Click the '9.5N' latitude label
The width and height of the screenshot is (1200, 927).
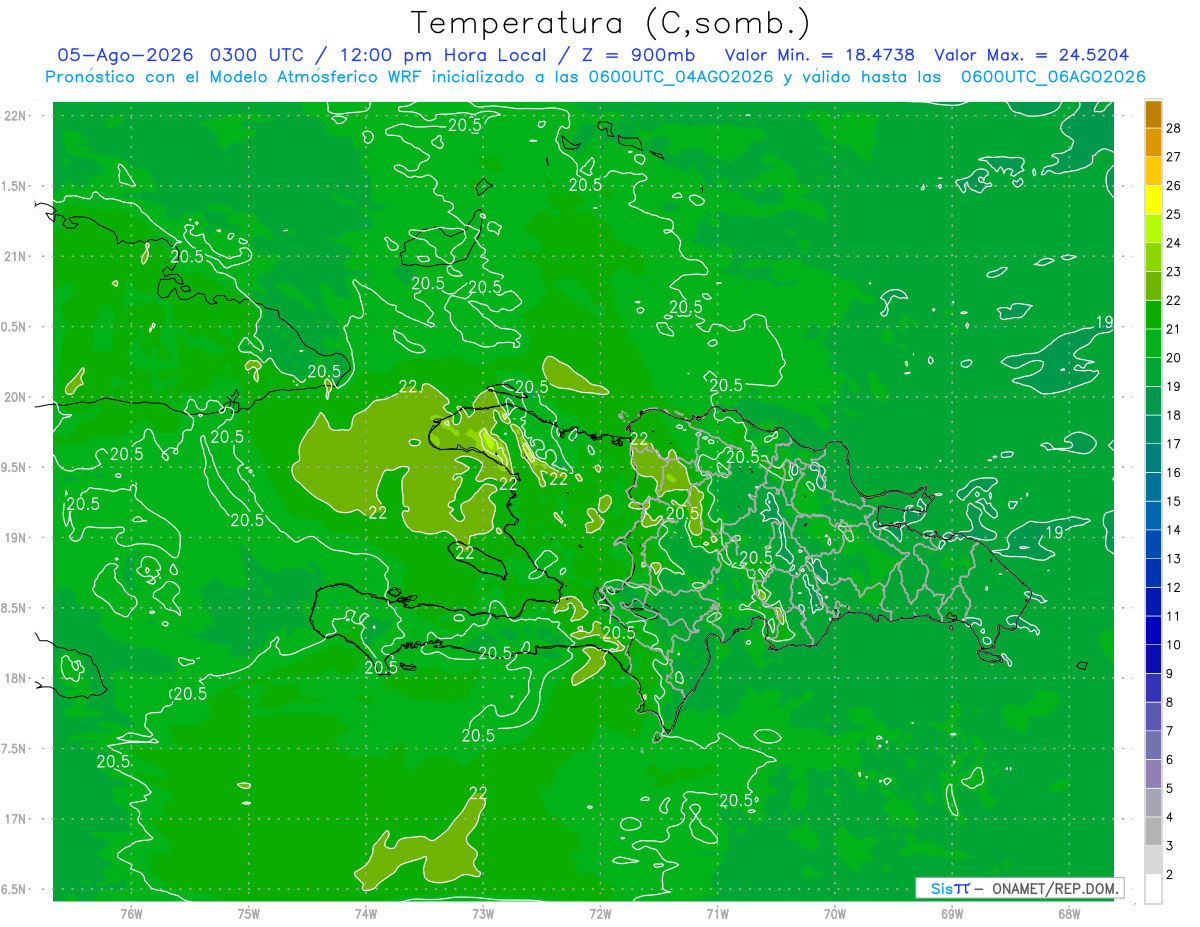coord(13,468)
